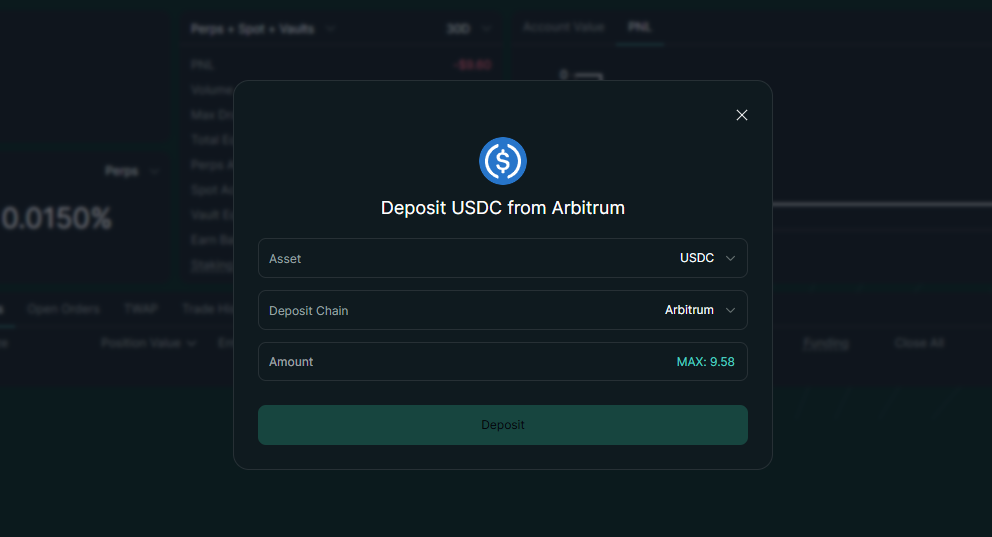Image resolution: width=992 pixels, height=537 pixels.
Task: Expand the Perps + Spot + Vaults dropdown
Action: pos(262,29)
